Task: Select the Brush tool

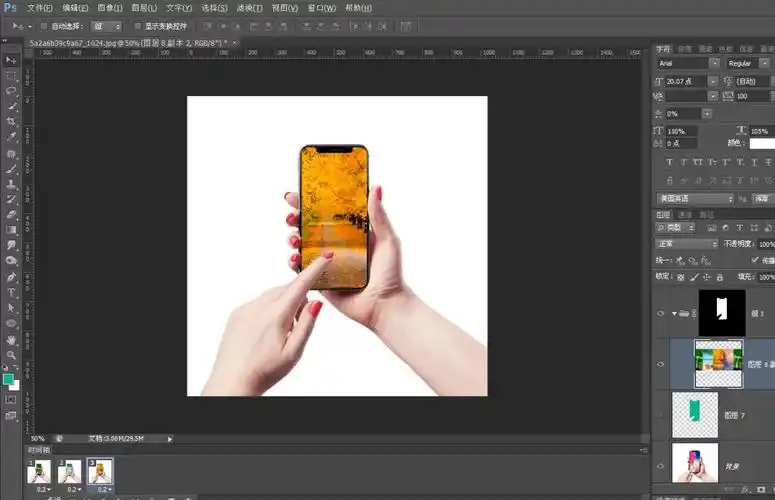Action: (11, 169)
